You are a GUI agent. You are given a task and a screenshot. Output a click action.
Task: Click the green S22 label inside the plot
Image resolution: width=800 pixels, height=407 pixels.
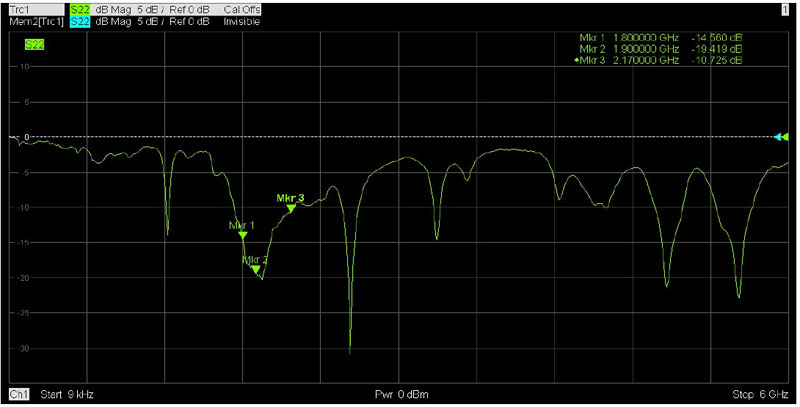(x=34, y=45)
